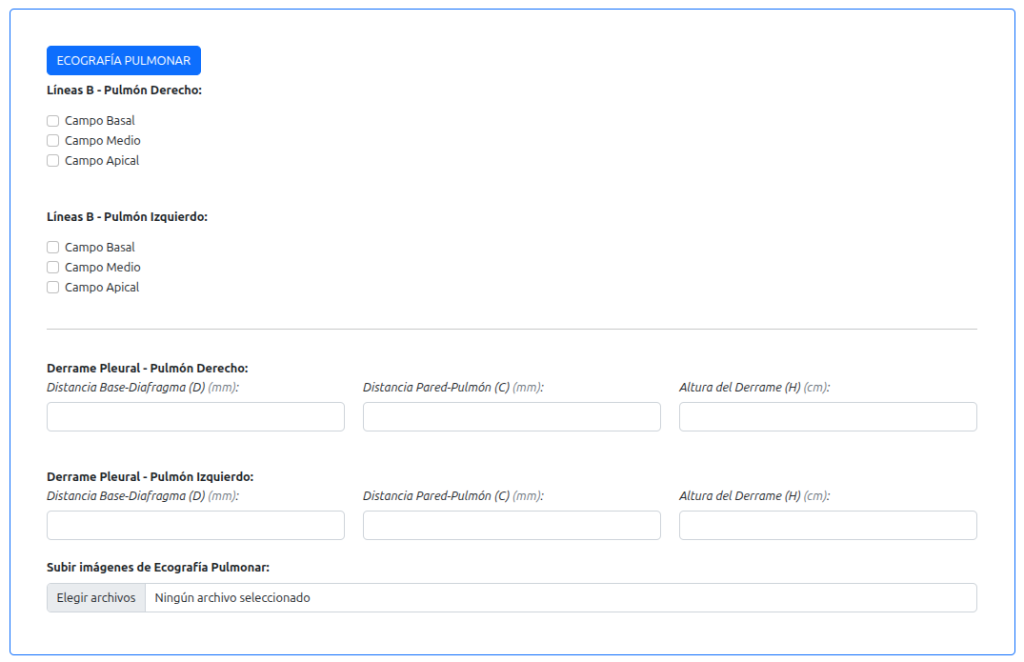Click 'Subir imágenes de Ecografía Pulmonar' label

tap(158, 568)
